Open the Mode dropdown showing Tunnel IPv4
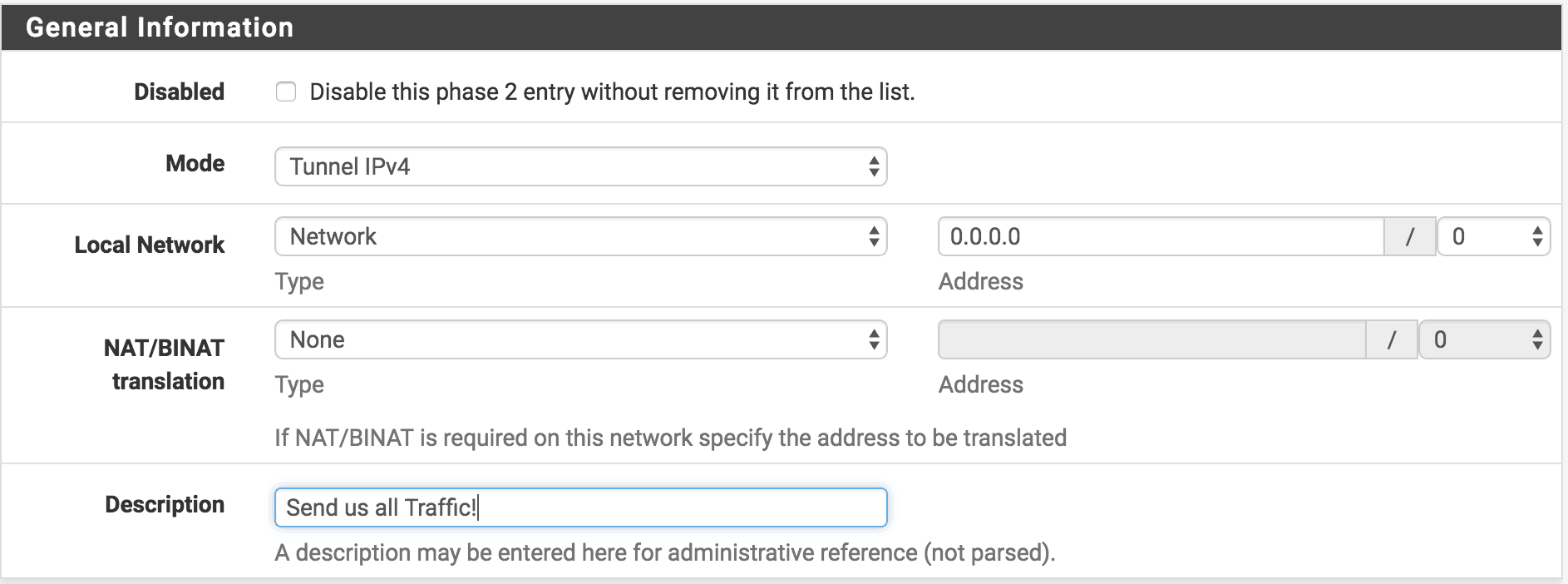This screenshot has width=1568, height=584. click(x=581, y=166)
